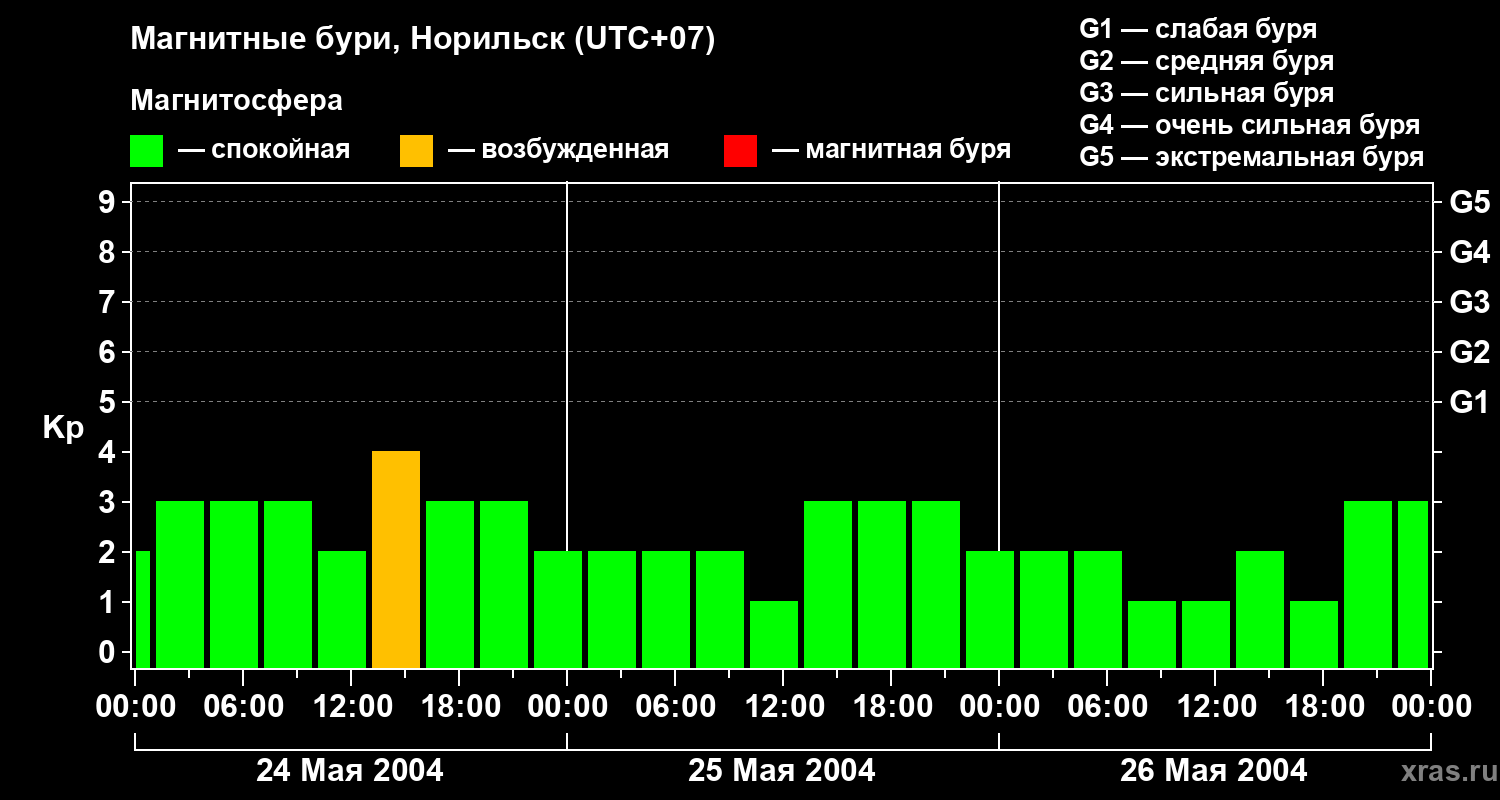Select the only Kp 1 bar on 25 May

pos(774,634)
